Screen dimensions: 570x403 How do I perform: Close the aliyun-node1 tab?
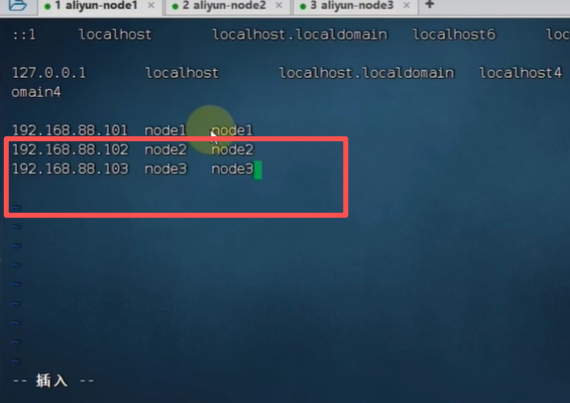tap(151, 6)
